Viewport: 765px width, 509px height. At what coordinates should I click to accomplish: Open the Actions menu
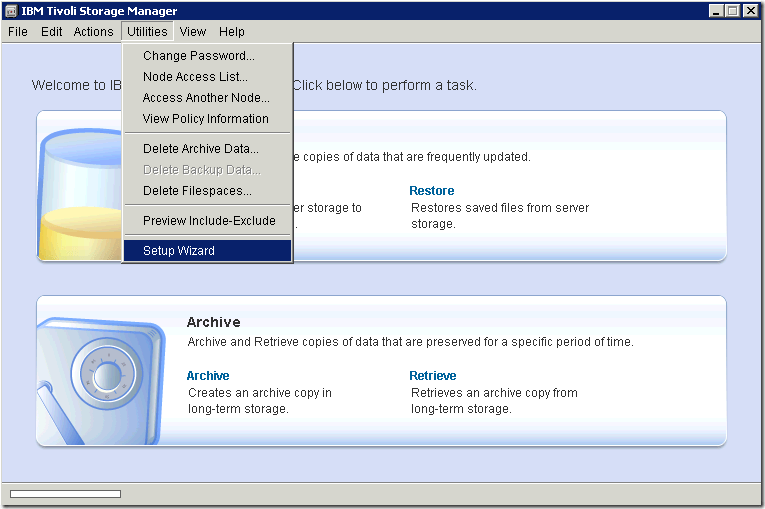tap(94, 32)
